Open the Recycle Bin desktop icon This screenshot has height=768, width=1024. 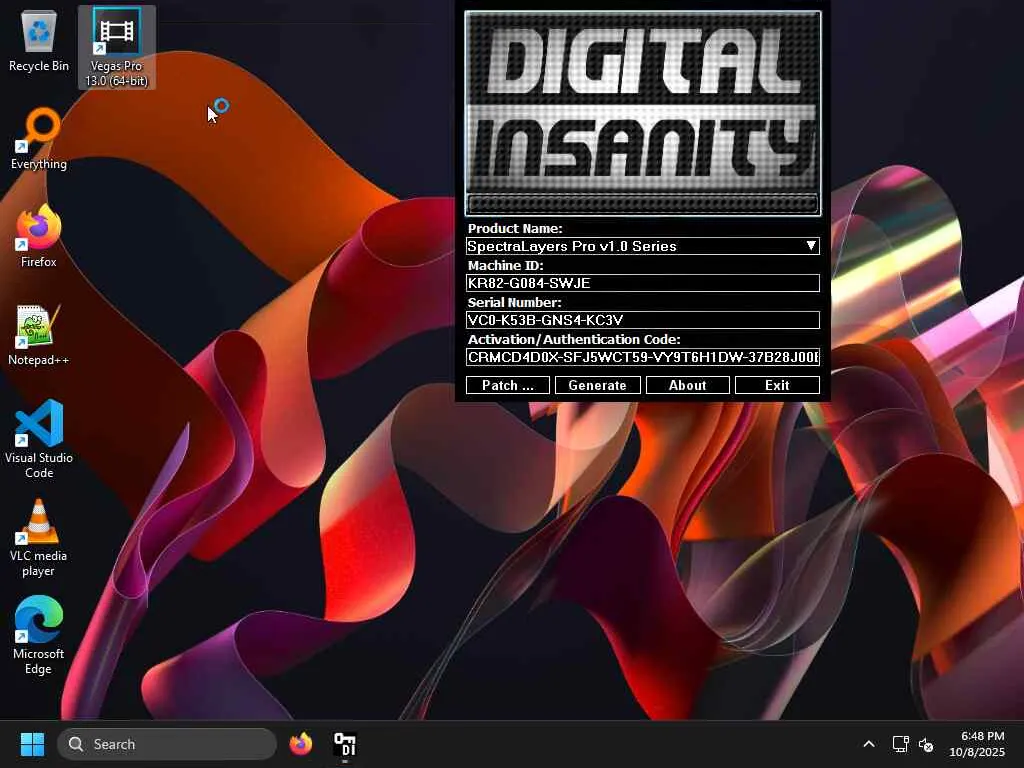[39, 42]
